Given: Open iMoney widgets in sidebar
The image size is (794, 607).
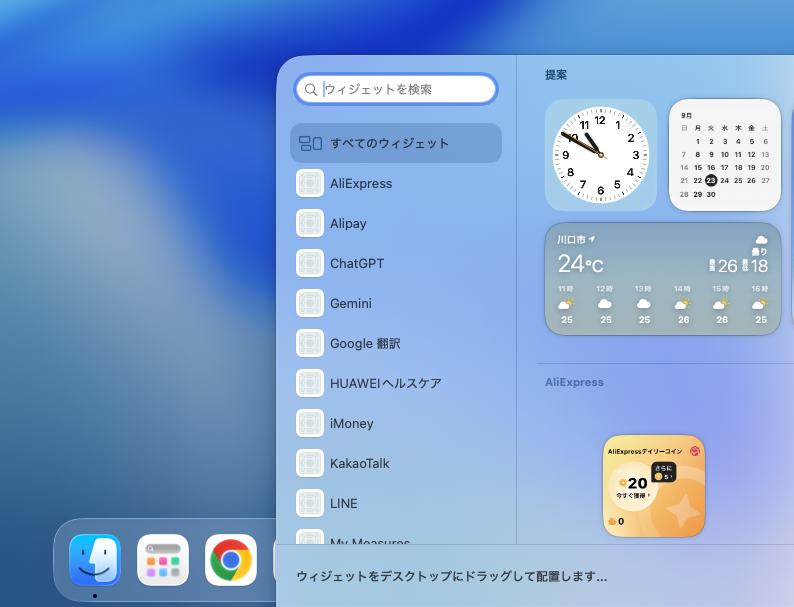Looking at the screenshot, I should pyautogui.click(x=396, y=423).
